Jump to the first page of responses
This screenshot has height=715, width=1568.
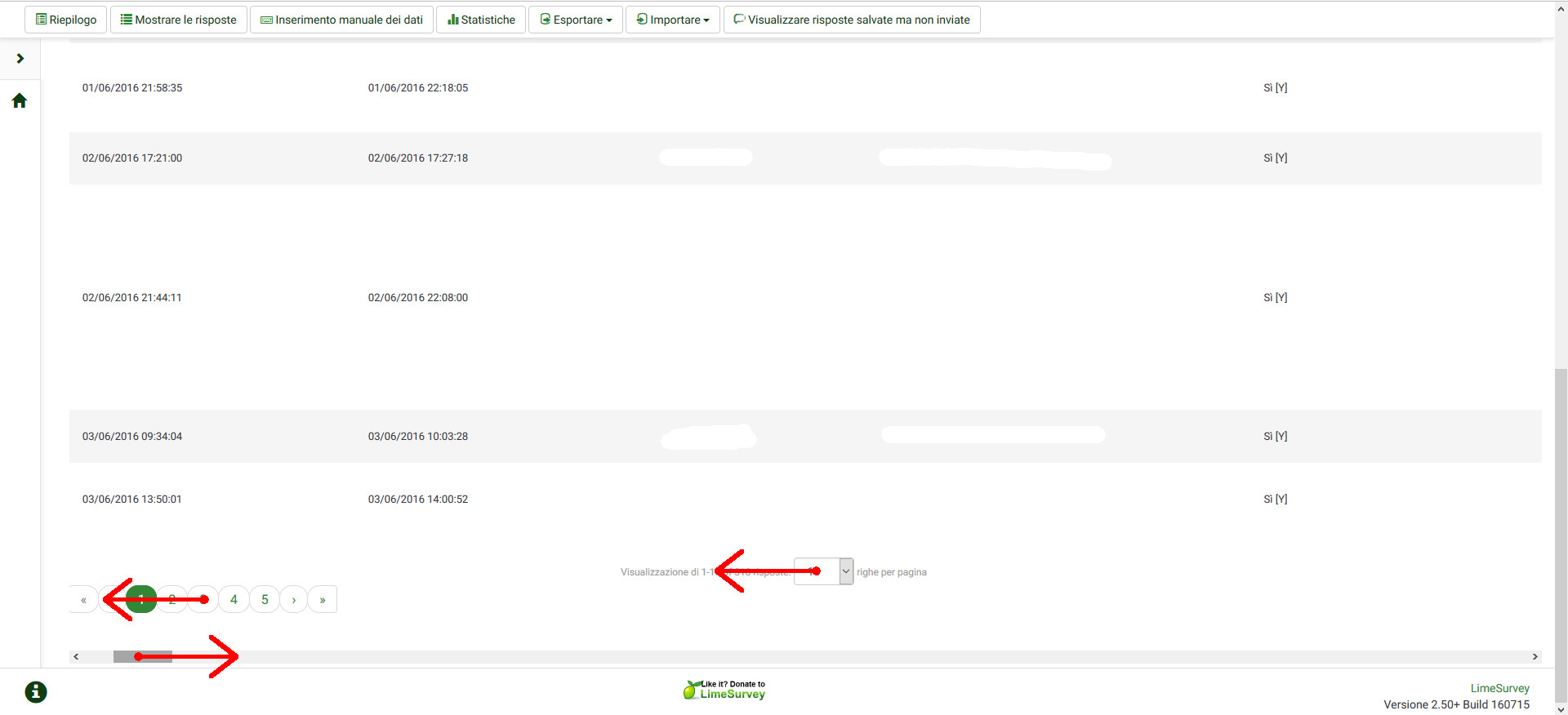[x=83, y=600]
